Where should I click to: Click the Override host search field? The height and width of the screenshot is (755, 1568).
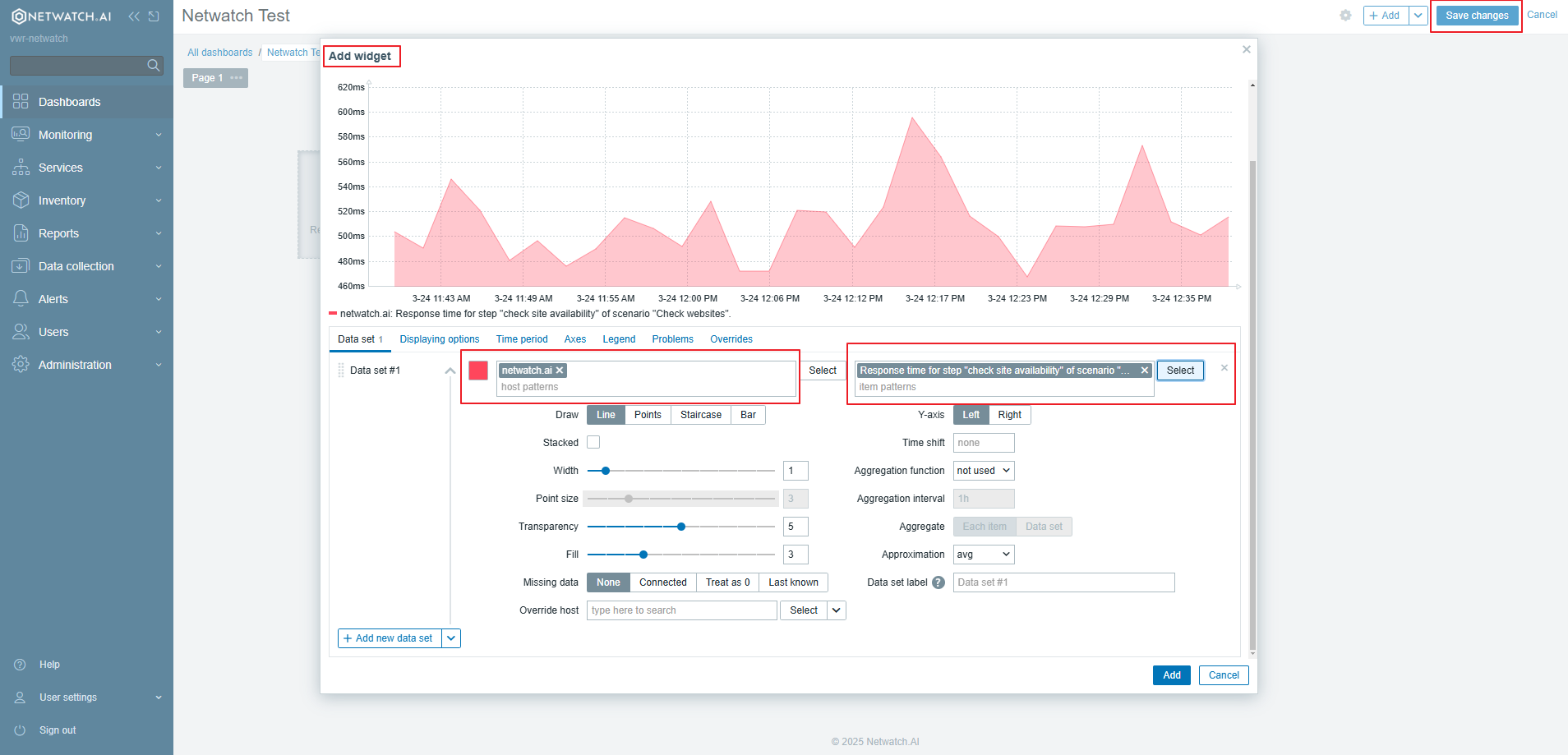click(x=680, y=610)
